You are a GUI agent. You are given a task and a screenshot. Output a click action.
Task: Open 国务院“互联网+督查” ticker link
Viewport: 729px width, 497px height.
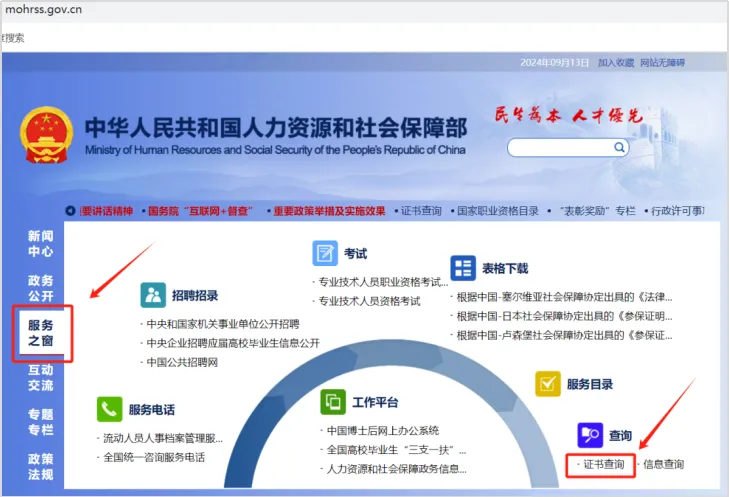200,211
